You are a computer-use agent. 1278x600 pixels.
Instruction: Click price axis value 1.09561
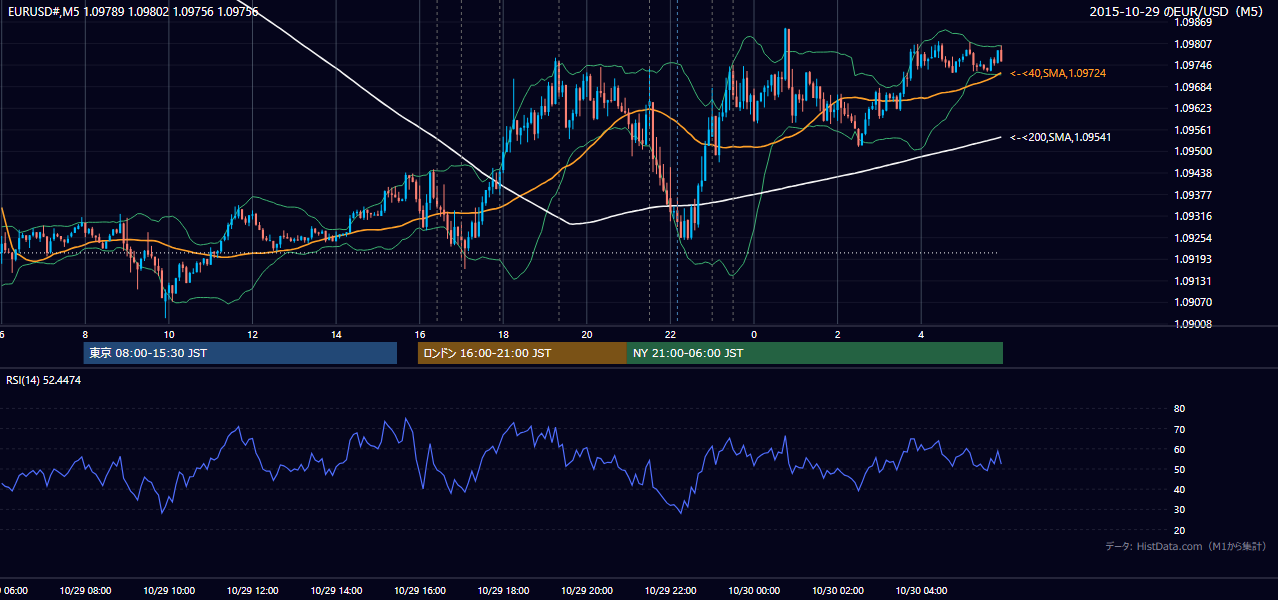coord(1193,130)
